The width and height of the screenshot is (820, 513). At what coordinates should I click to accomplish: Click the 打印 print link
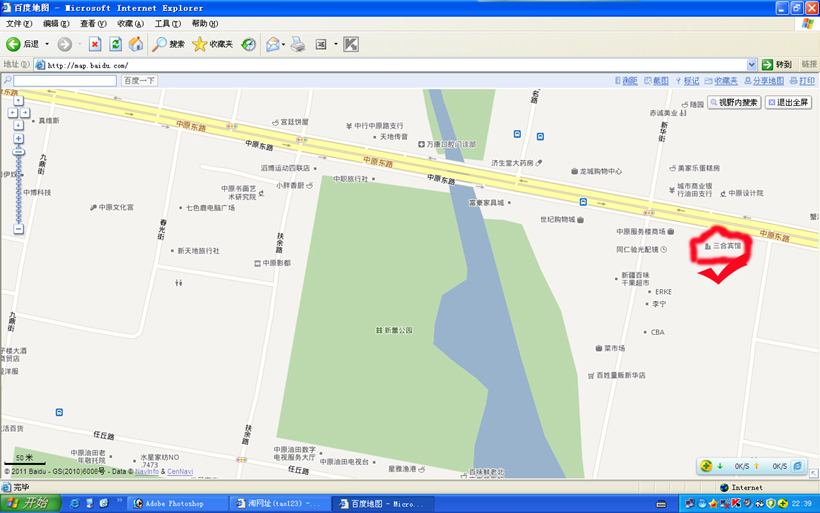click(x=802, y=81)
